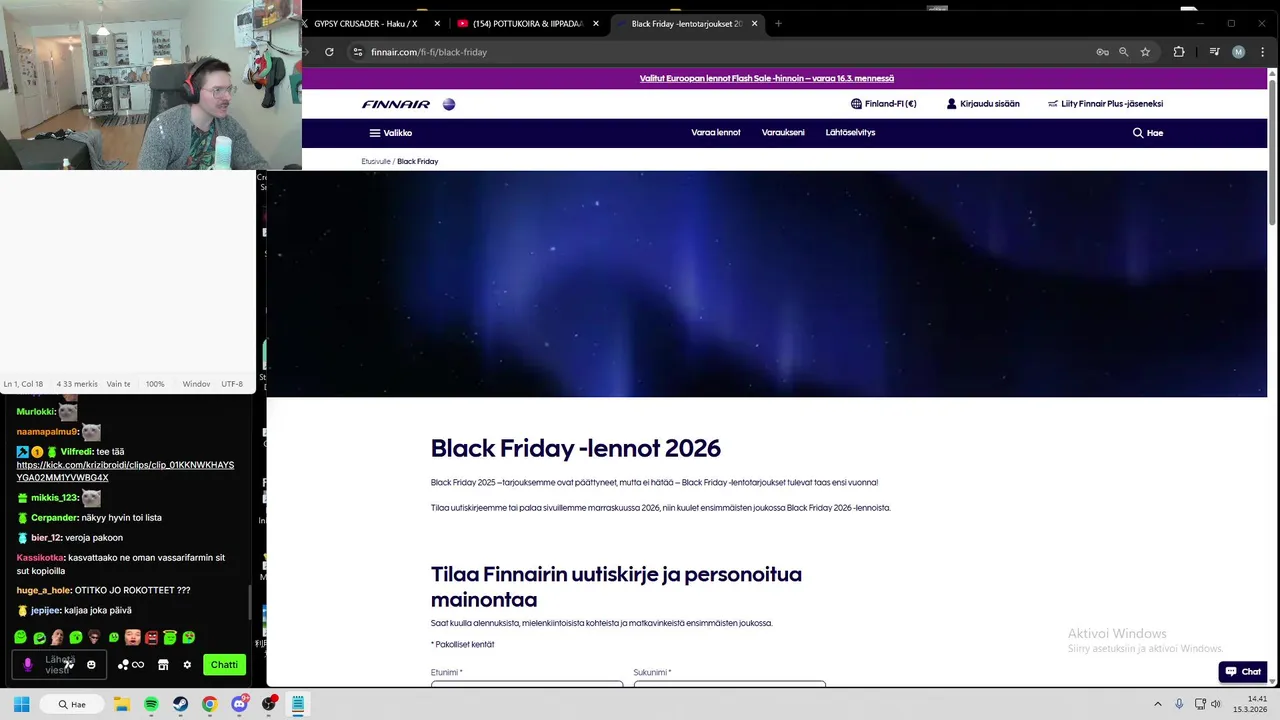Switch to Notepad on the taskbar

tap(297, 704)
